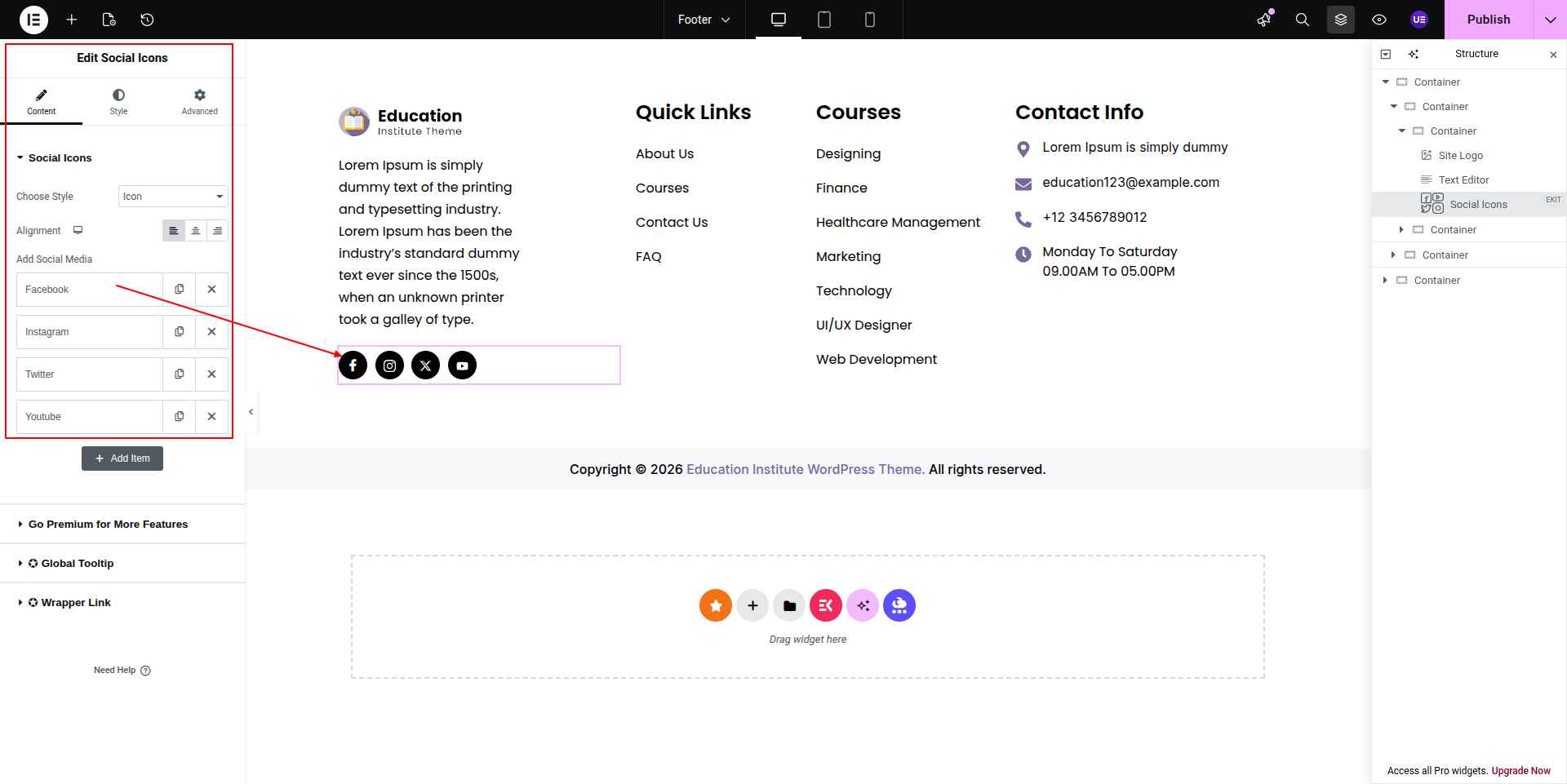This screenshot has width=1567, height=784.
Task: Remove the Youtube social item
Action: pyautogui.click(x=211, y=417)
